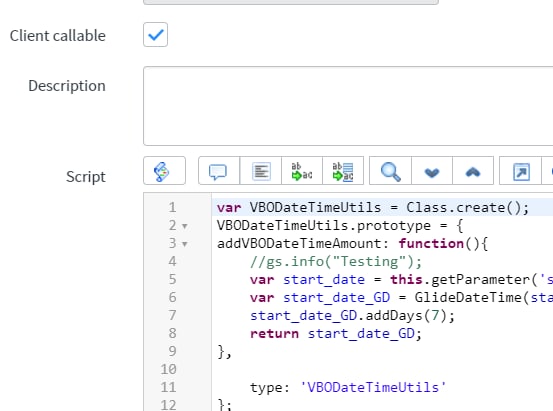Click the toggle comment speech bubble icon

tap(219, 171)
